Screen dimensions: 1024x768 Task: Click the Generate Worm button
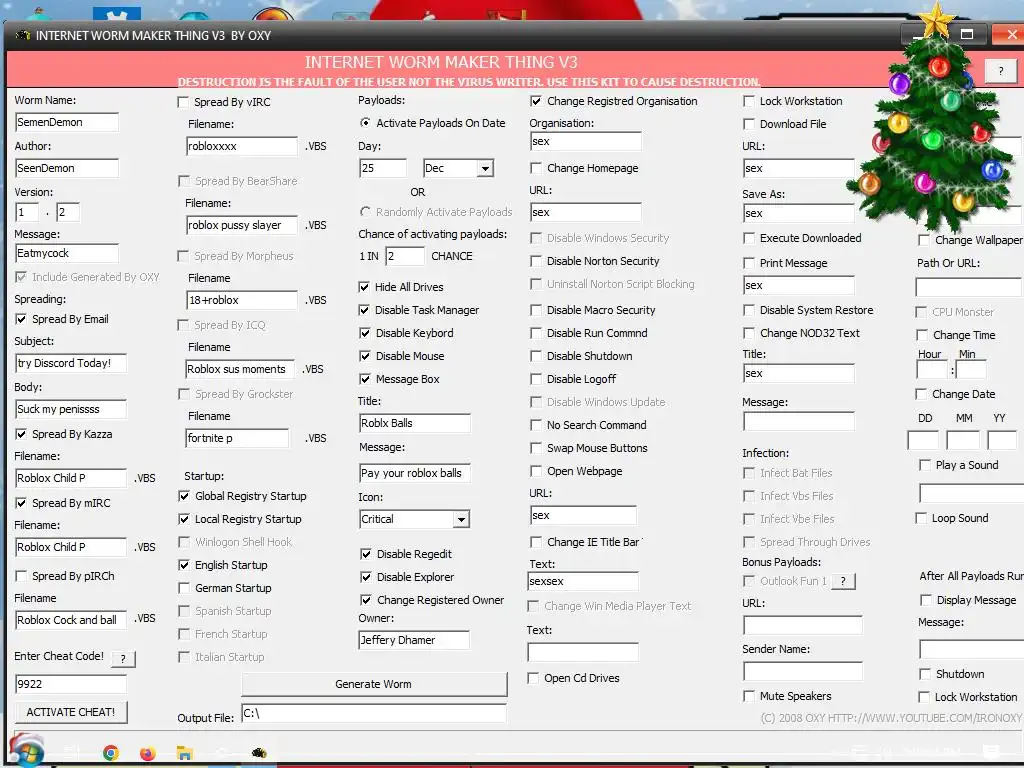(x=374, y=684)
